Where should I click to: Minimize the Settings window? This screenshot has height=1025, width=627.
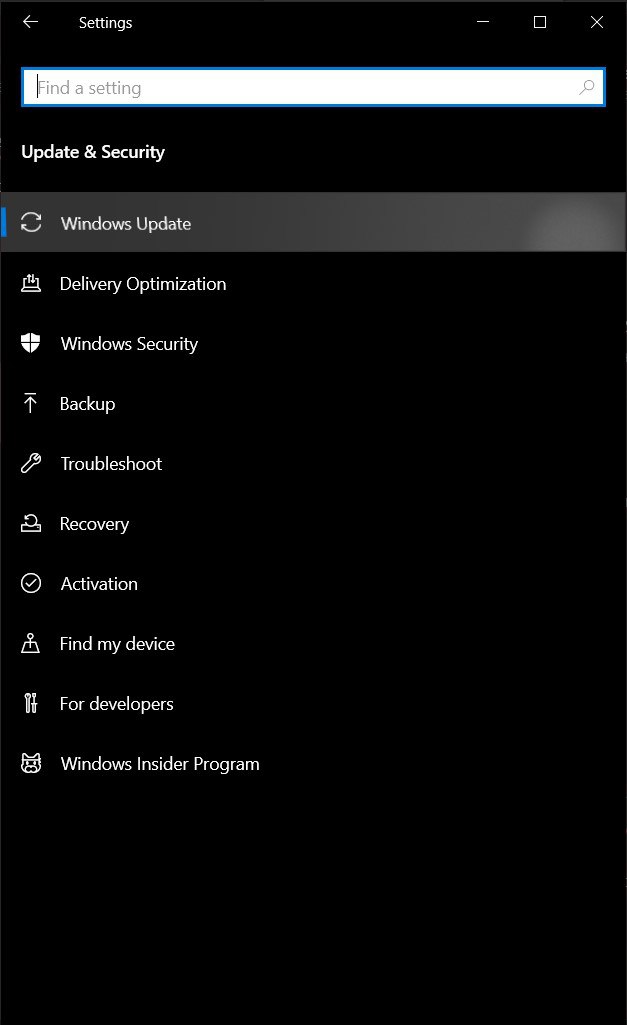coord(483,22)
